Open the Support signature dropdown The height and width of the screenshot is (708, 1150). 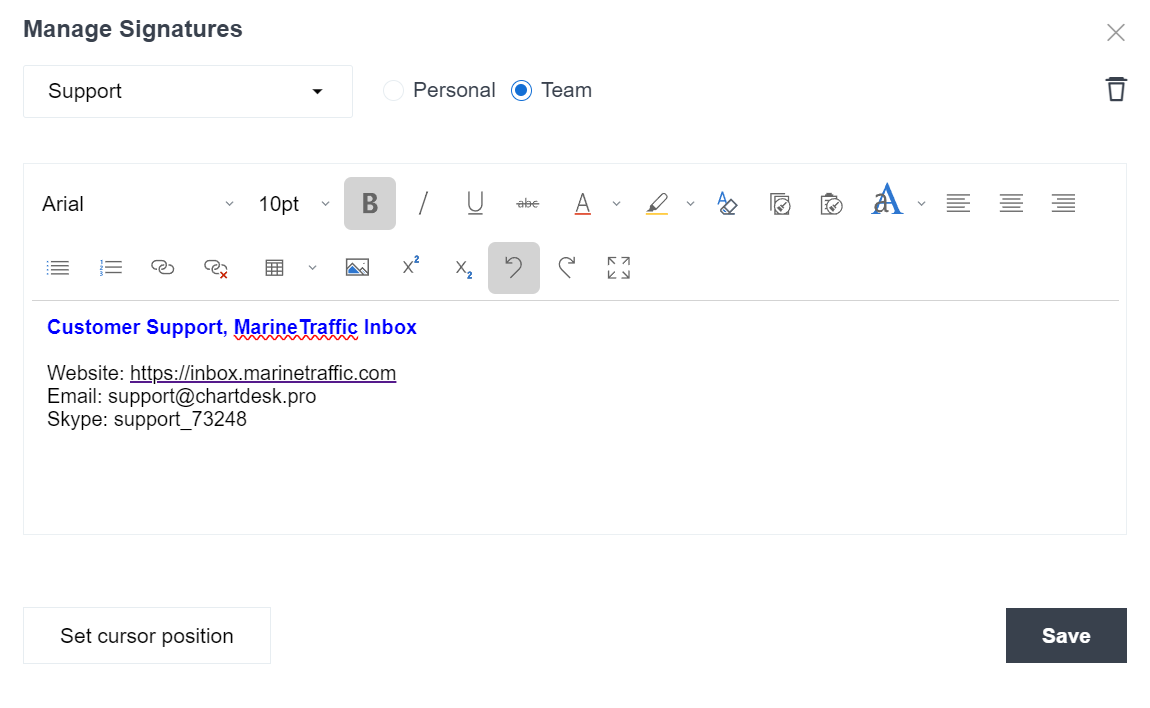click(x=188, y=92)
